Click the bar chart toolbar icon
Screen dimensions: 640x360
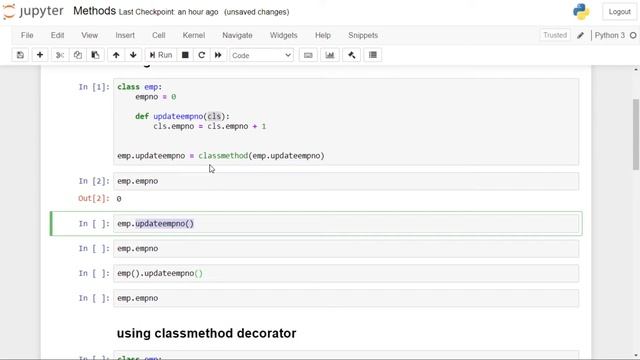coord(330,55)
